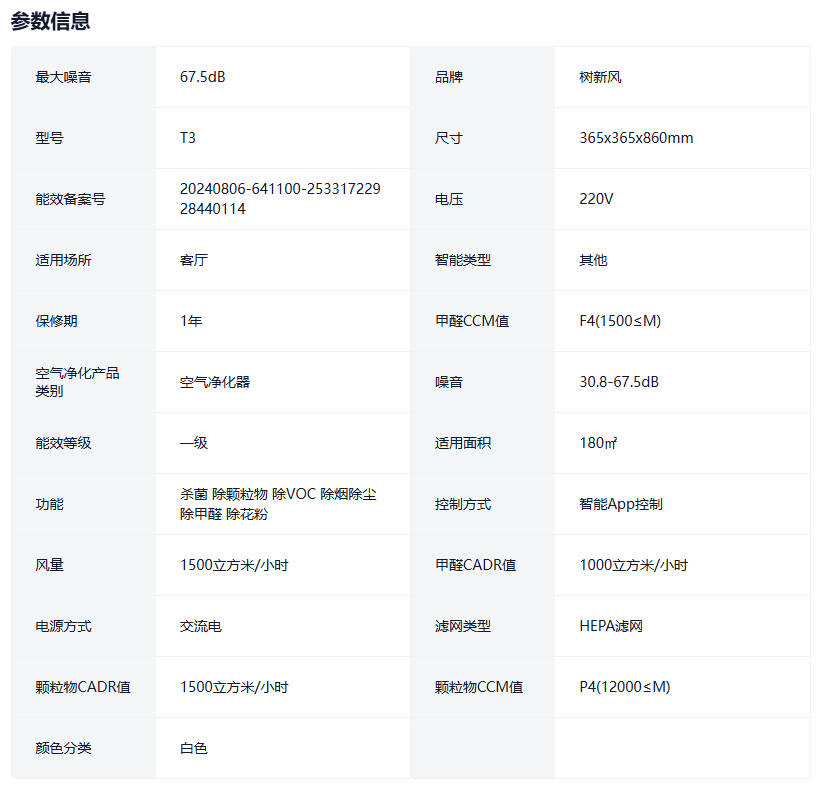Image resolution: width=825 pixels, height=787 pixels.
Task: Select the 功能 features list text
Action: (278, 504)
